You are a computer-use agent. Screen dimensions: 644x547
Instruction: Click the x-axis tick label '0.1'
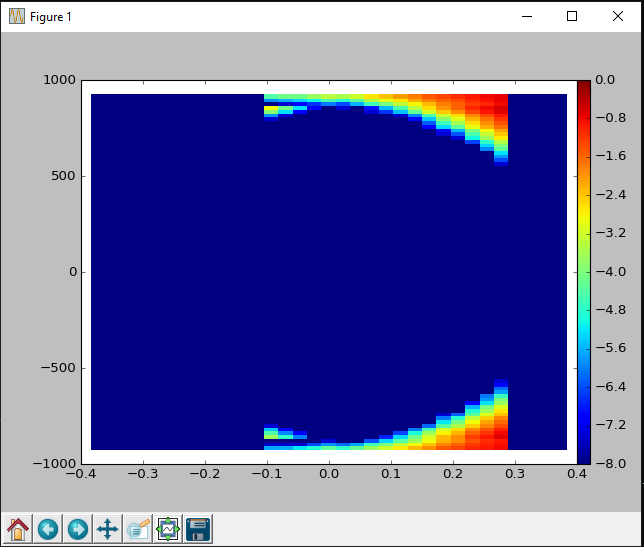pos(391,474)
